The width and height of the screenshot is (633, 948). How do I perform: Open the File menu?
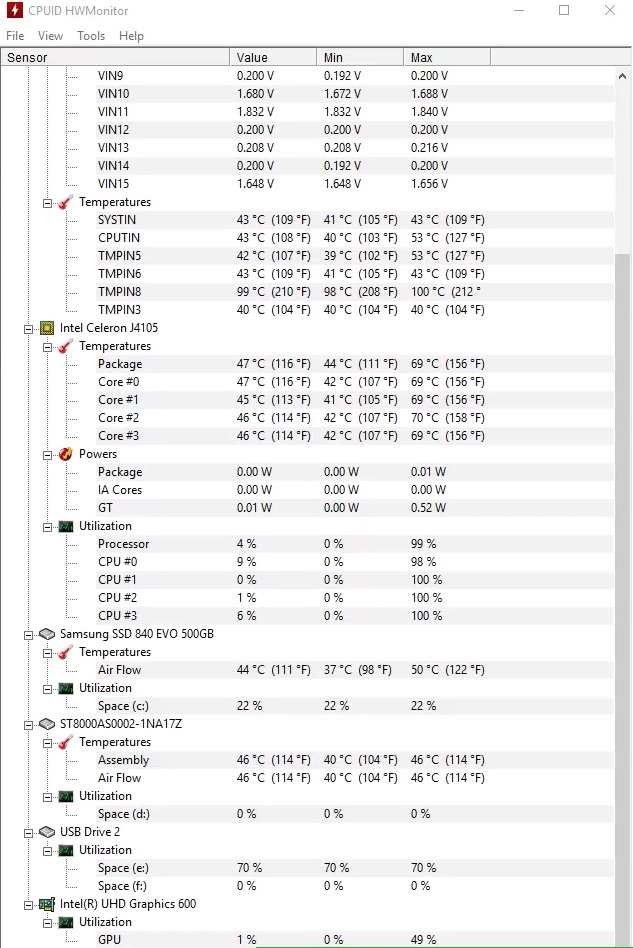15,36
